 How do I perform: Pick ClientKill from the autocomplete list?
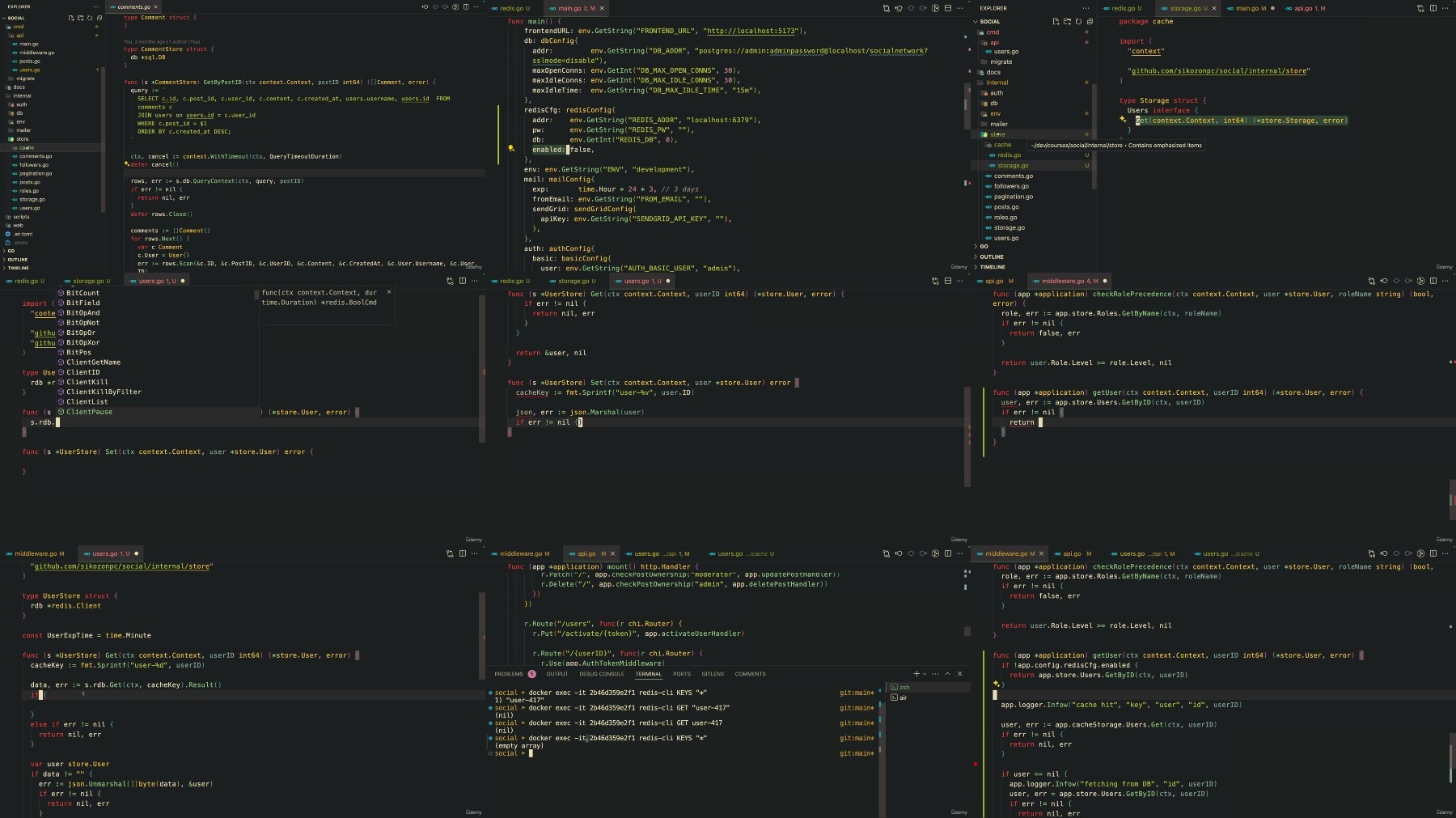(87, 382)
